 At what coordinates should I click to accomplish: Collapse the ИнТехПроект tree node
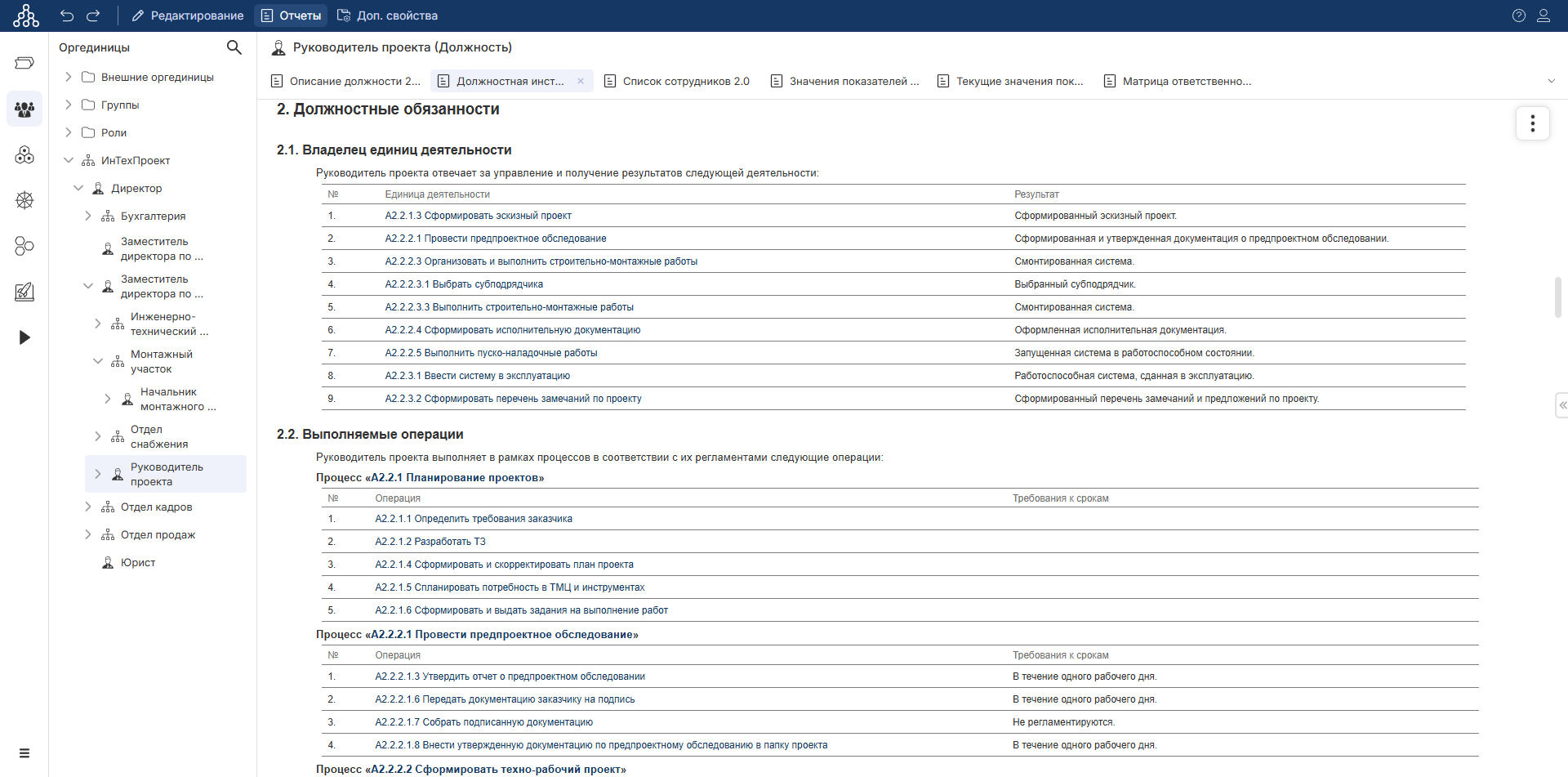(69, 160)
